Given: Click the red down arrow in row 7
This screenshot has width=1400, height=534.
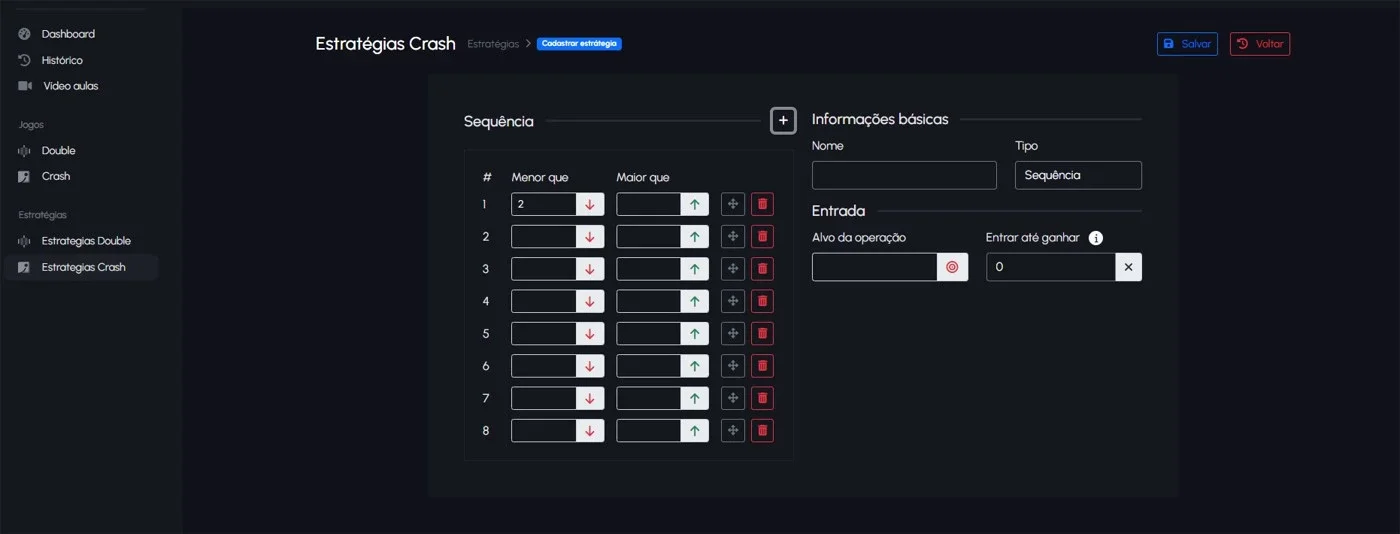Looking at the screenshot, I should coord(590,398).
